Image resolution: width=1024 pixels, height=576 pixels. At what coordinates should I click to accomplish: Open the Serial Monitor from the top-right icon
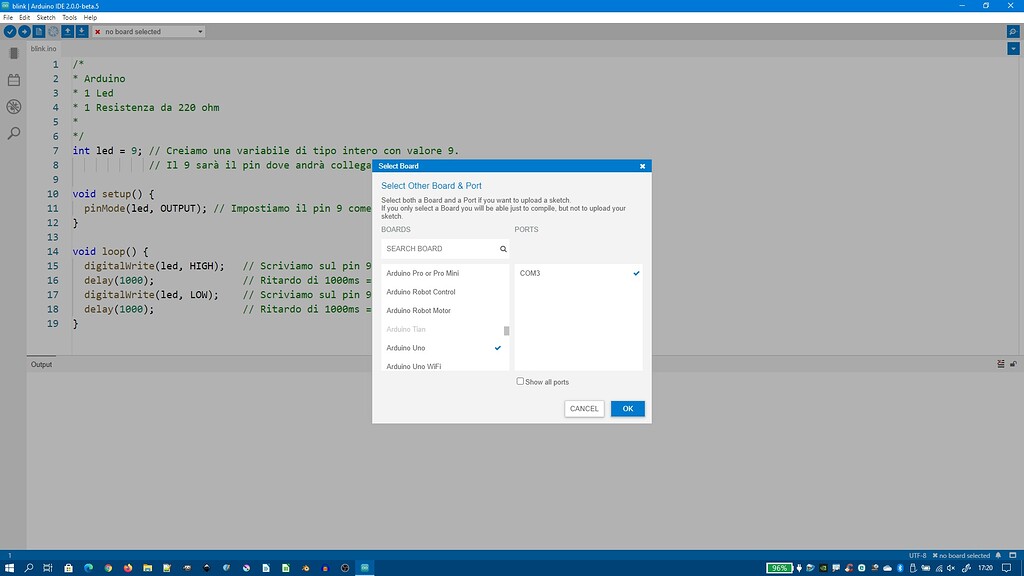point(1012,31)
